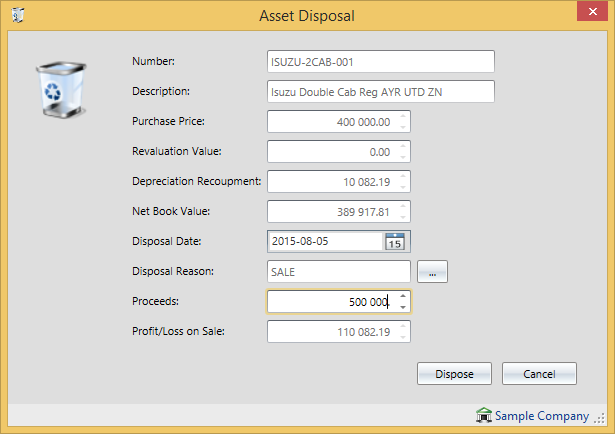Click the Sample Company building icon
The width and height of the screenshot is (615, 434).
484,416
